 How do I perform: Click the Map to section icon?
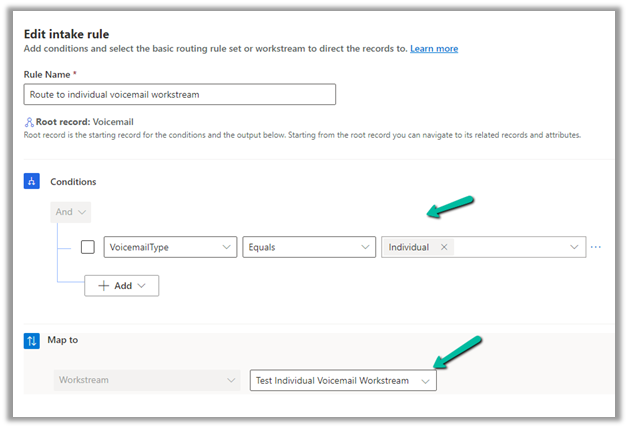tap(30, 340)
